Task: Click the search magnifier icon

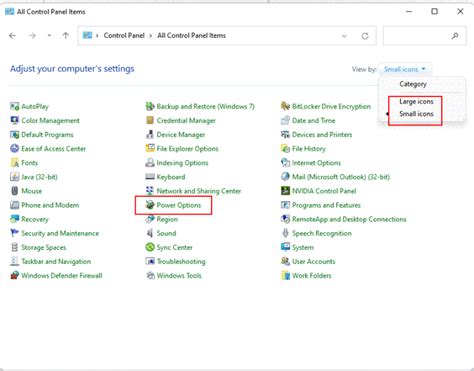Action: pos(455,36)
